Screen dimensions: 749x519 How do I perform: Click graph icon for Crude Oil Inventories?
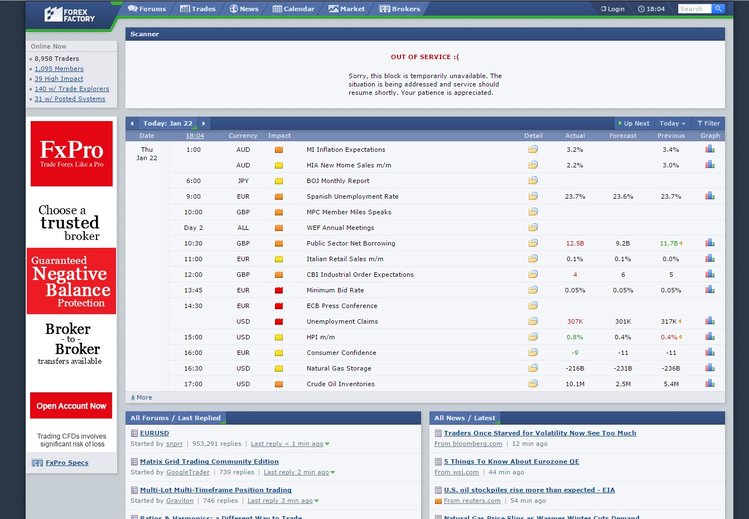(709, 383)
